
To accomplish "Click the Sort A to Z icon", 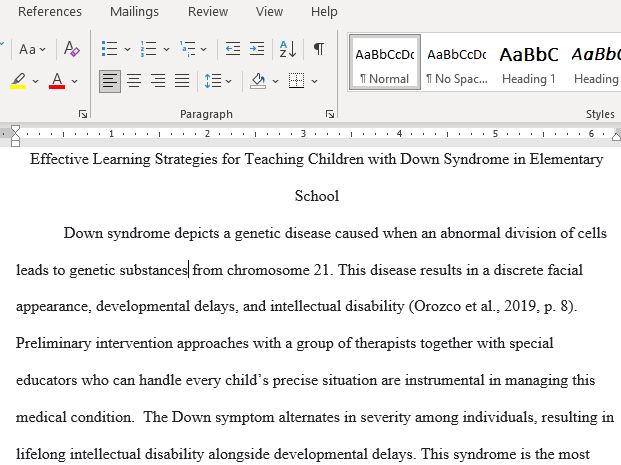I will click(288, 49).
